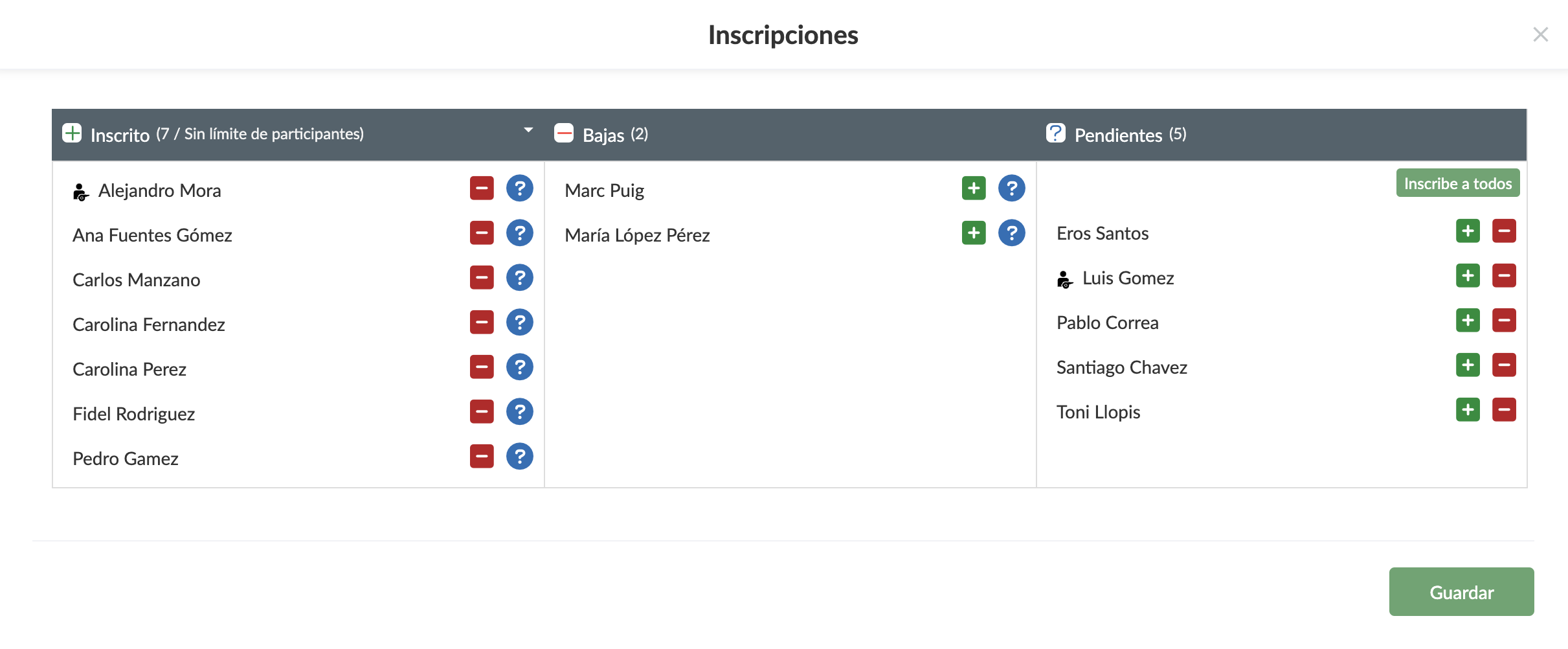Enroll Marc Puig with green plus icon
Image resolution: width=1568 pixels, height=649 pixels.
[x=974, y=188]
